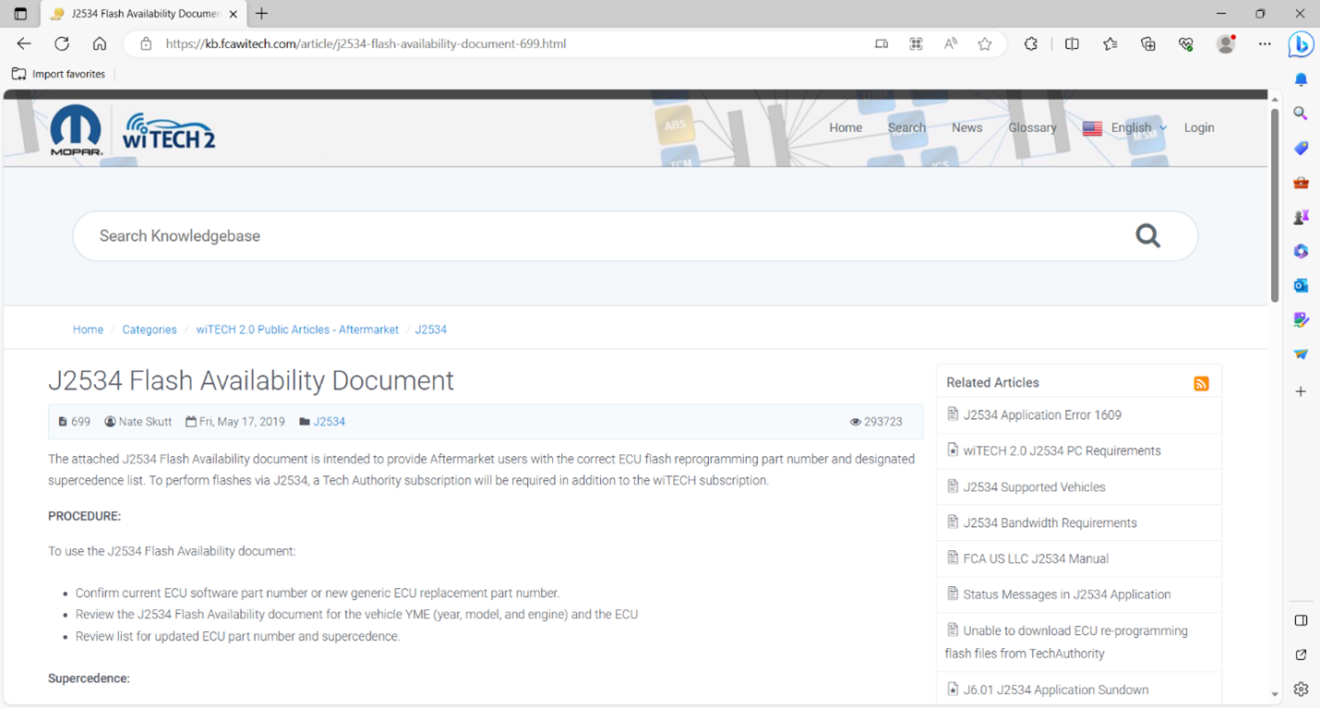This screenshot has height=708, width=1320.
Task: Toggle the vertical tabs actions menu
Action: (x=20, y=14)
